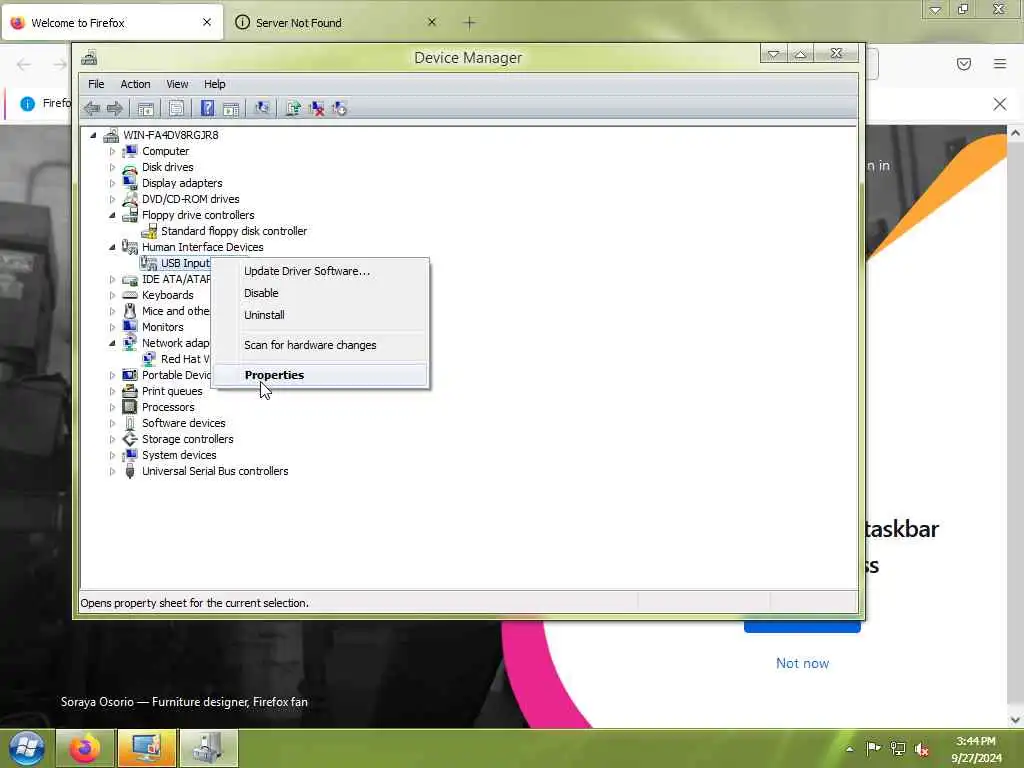Click Update Driver Software toolbar icon
Viewport: 1024px width, 768px height.
coord(293,108)
